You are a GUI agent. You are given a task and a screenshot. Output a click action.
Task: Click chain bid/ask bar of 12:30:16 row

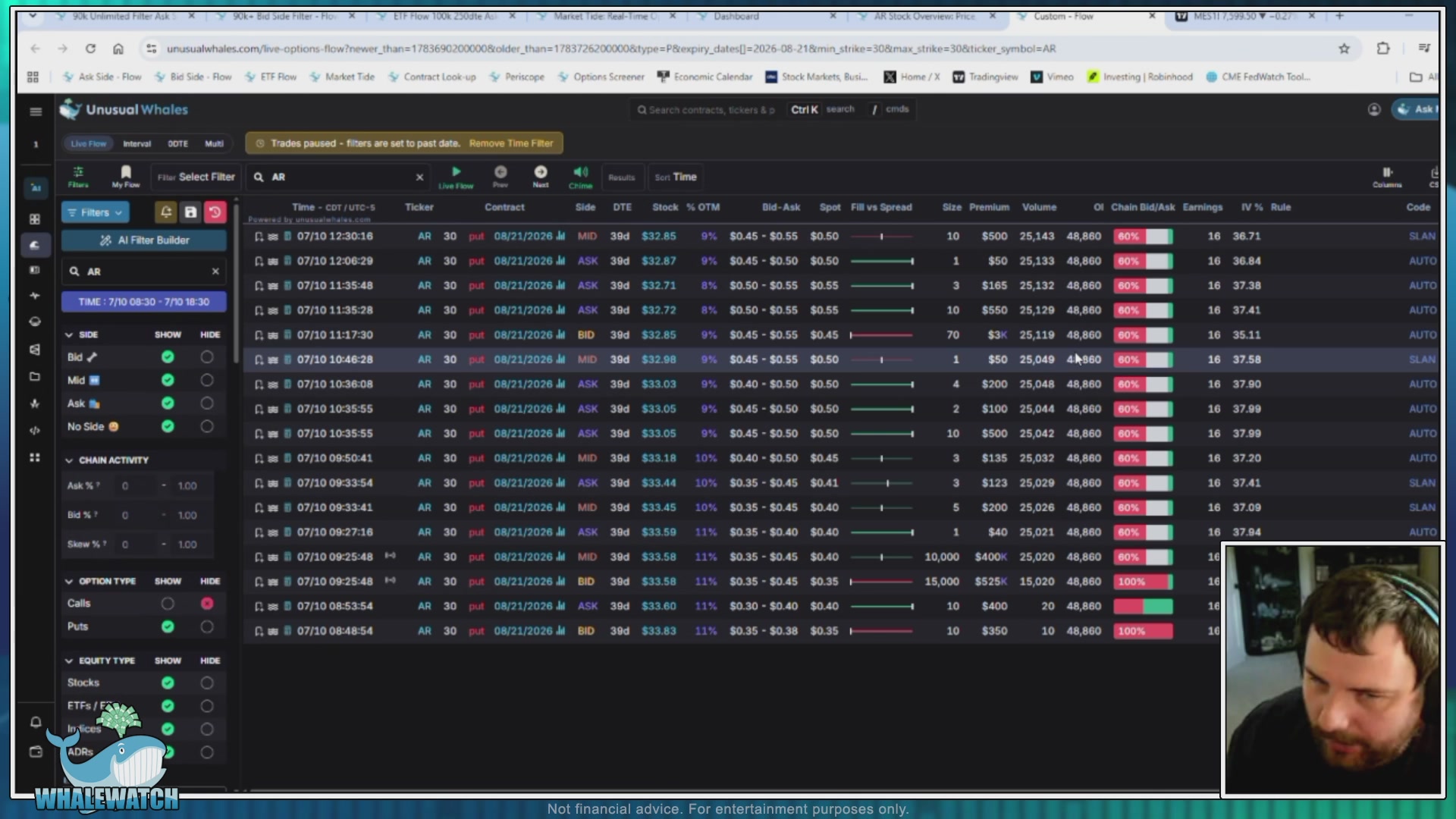[x=1143, y=236]
